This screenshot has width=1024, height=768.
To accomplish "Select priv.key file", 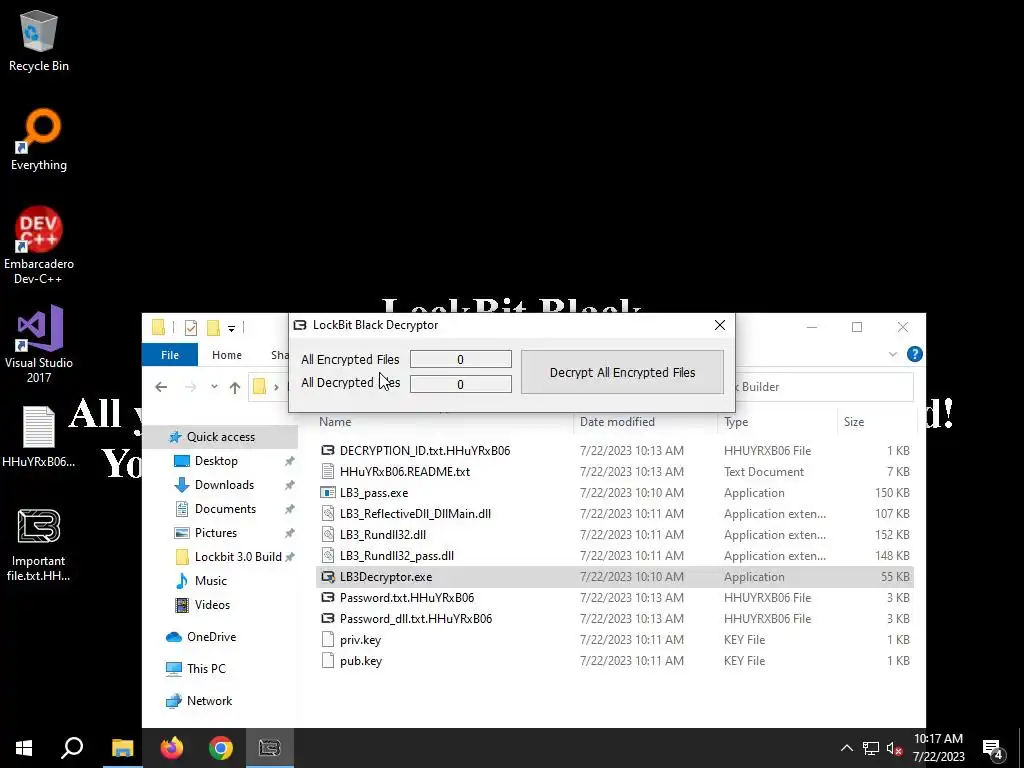I will [x=360, y=639].
